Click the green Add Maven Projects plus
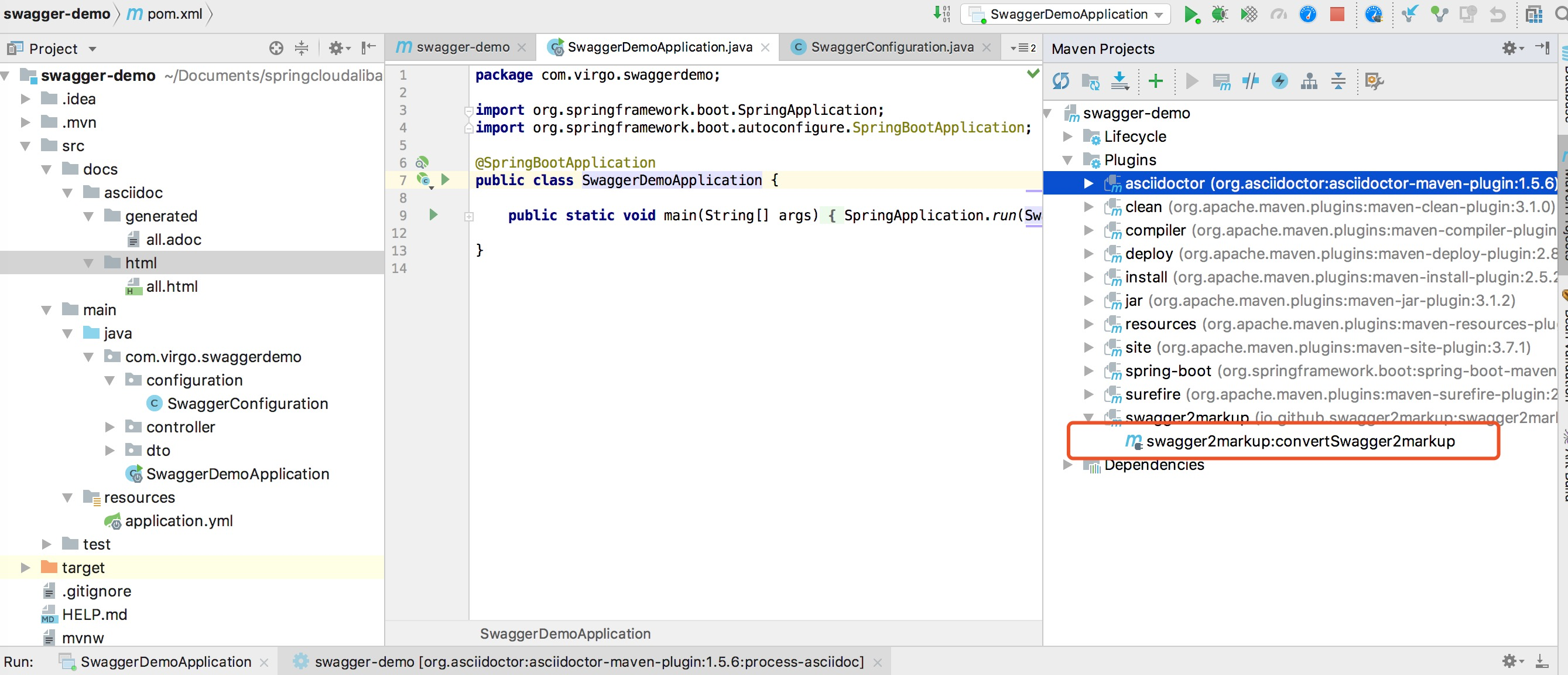1568x675 pixels. (1155, 81)
